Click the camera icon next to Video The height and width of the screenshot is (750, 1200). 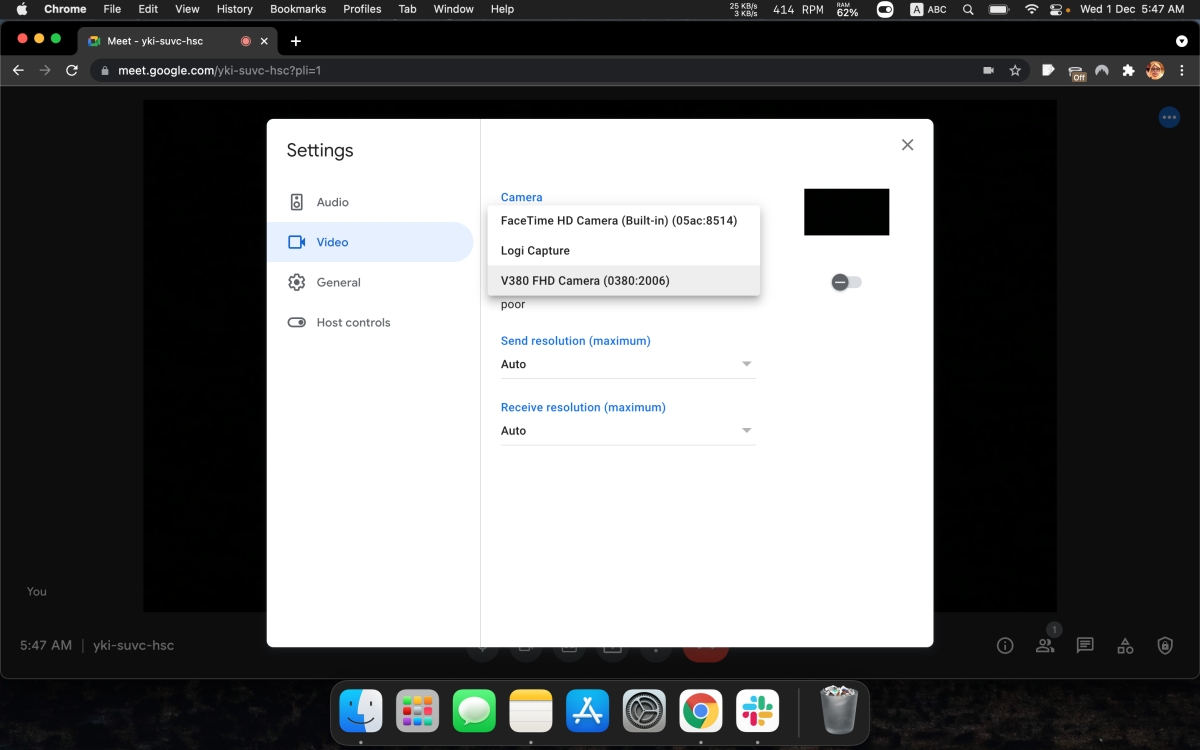tap(296, 242)
